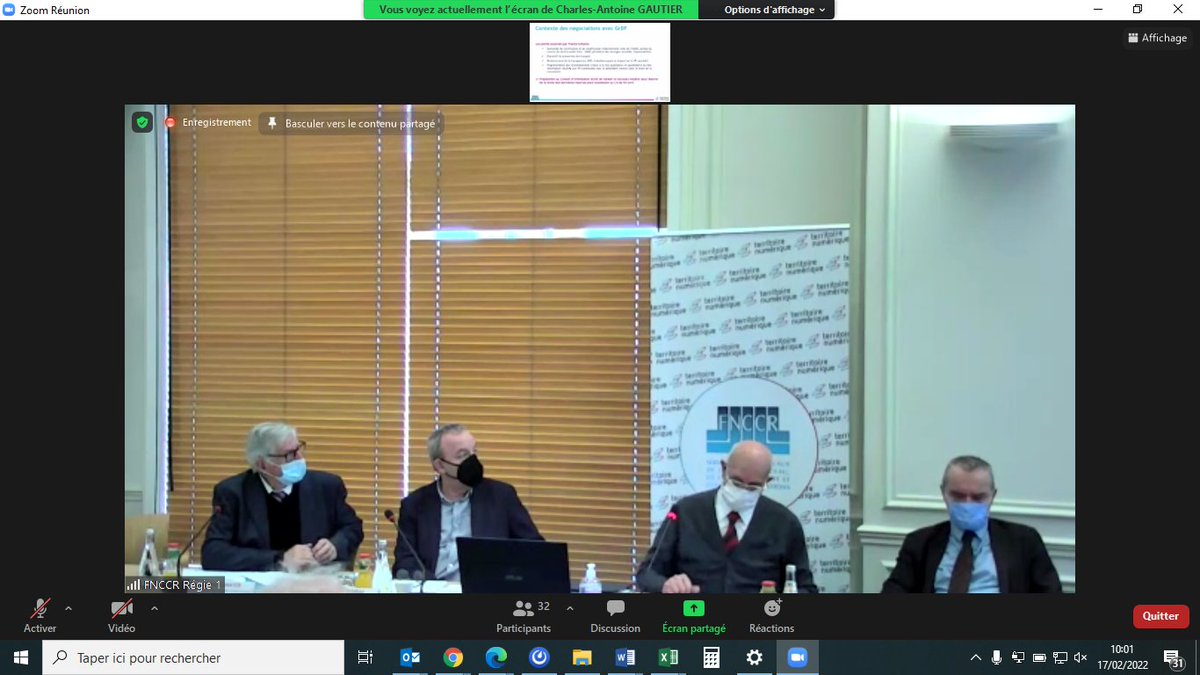Open Task View in taskbar
Image resolution: width=1200 pixels, height=675 pixels.
pyautogui.click(x=365, y=657)
